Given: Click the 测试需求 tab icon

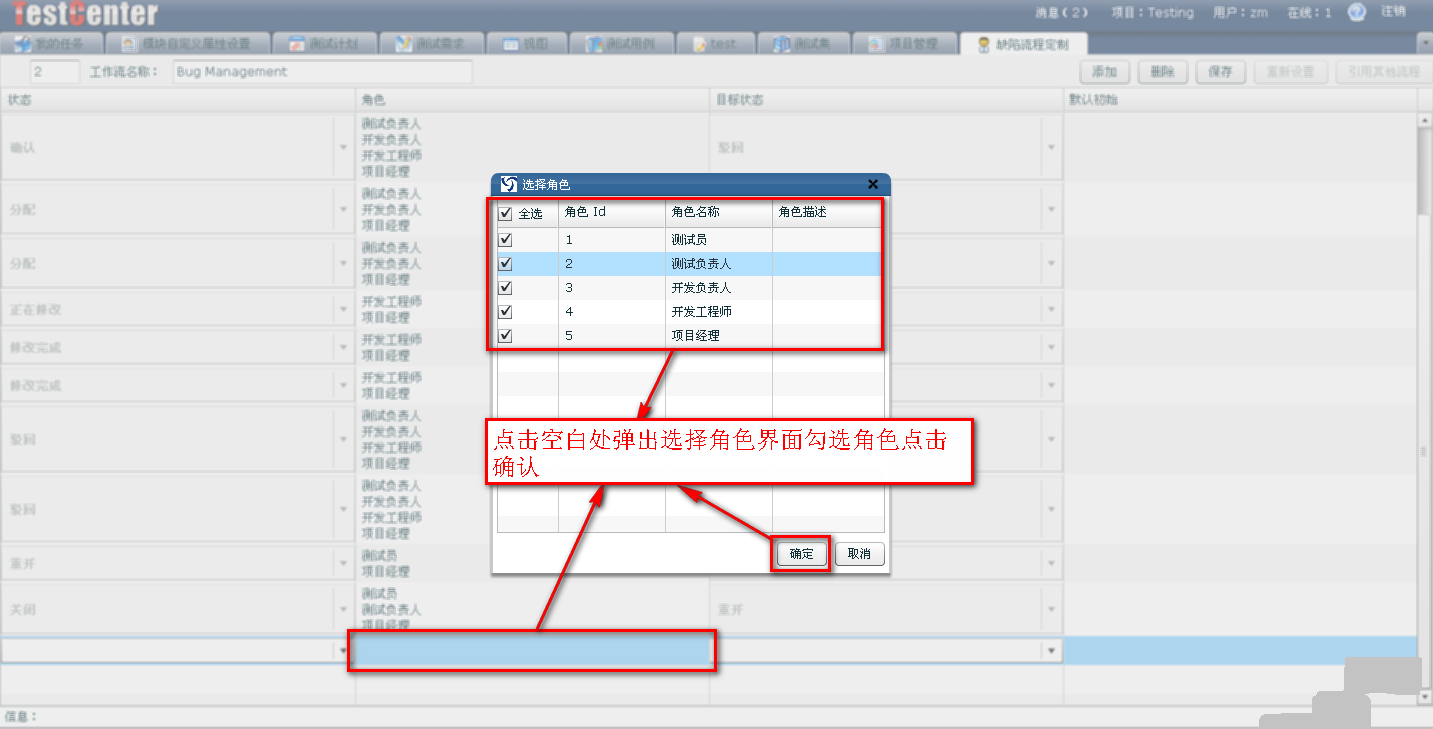Looking at the screenshot, I should pos(403,44).
